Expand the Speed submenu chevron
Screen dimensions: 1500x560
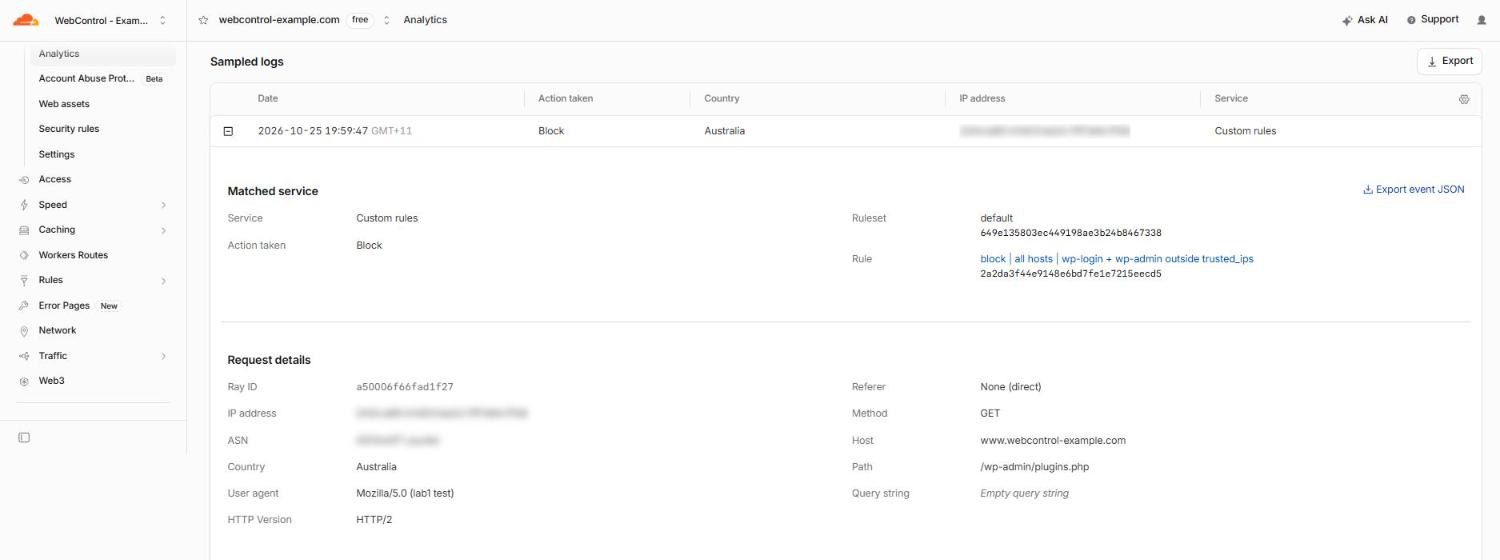pyautogui.click(x=163, y=205)
